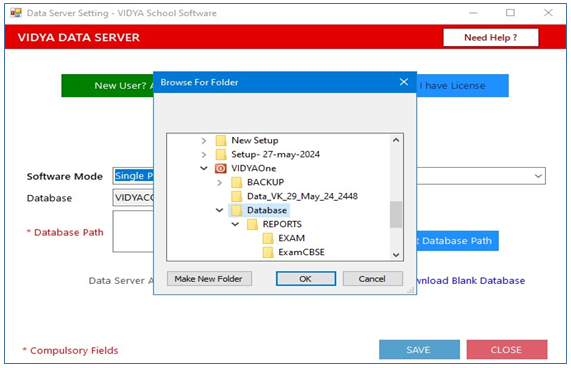The image size is (571, 368).
Task: Click the ExamCBSE folder icon
Action: (268, 252)
